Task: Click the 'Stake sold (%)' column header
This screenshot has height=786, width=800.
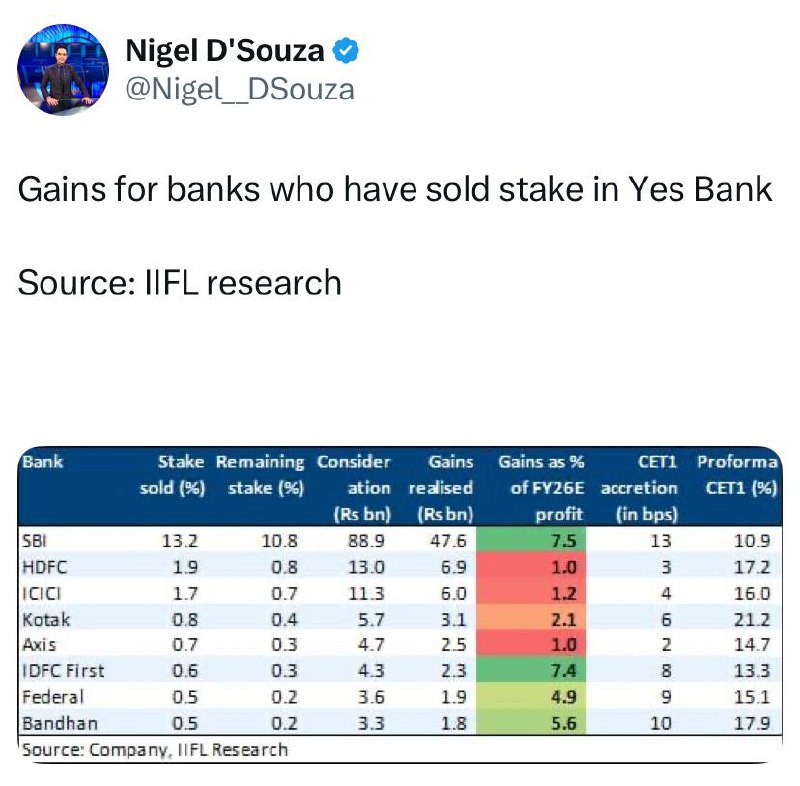Action: (x=172, y=475)
